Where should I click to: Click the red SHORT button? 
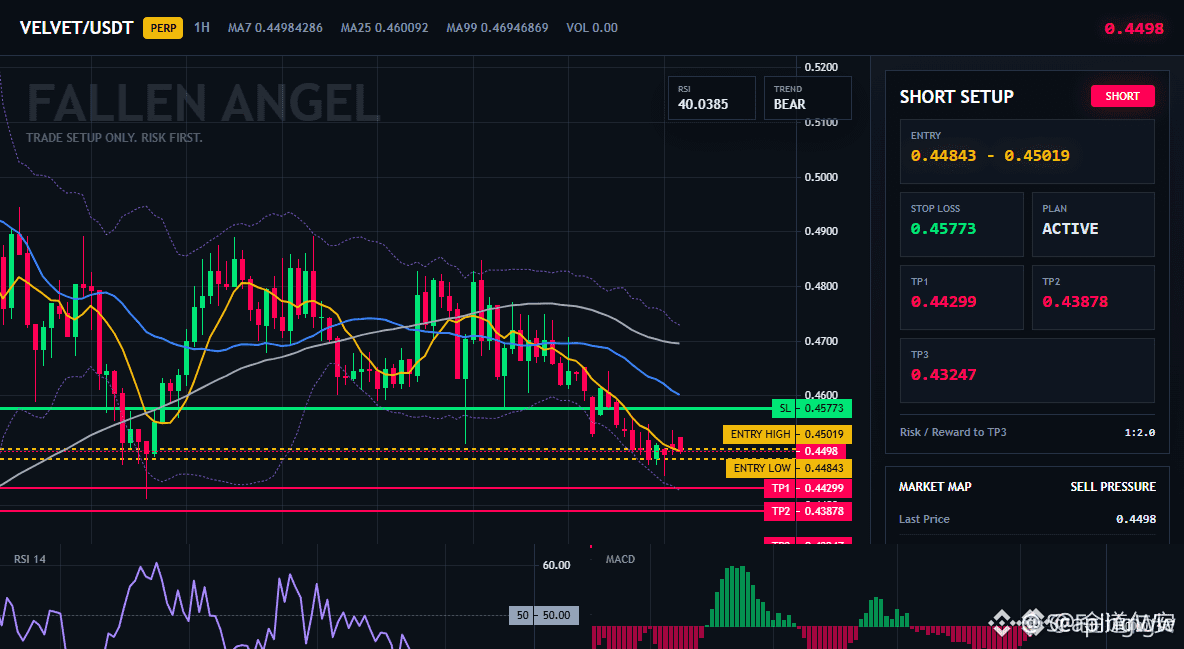pos(1122,96)
